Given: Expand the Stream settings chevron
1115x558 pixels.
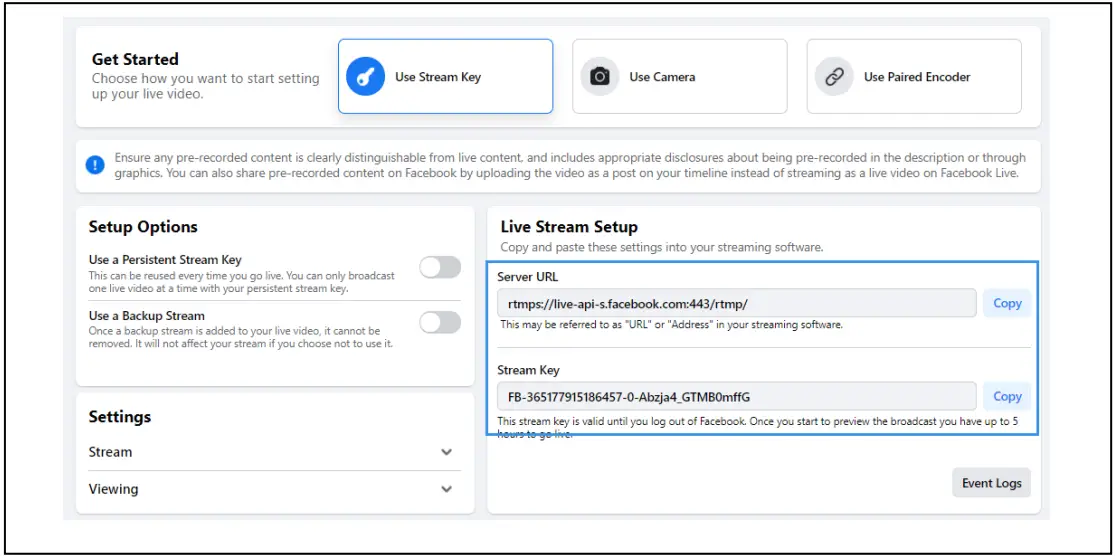Looking at the screenshot, I should (447, 452).
